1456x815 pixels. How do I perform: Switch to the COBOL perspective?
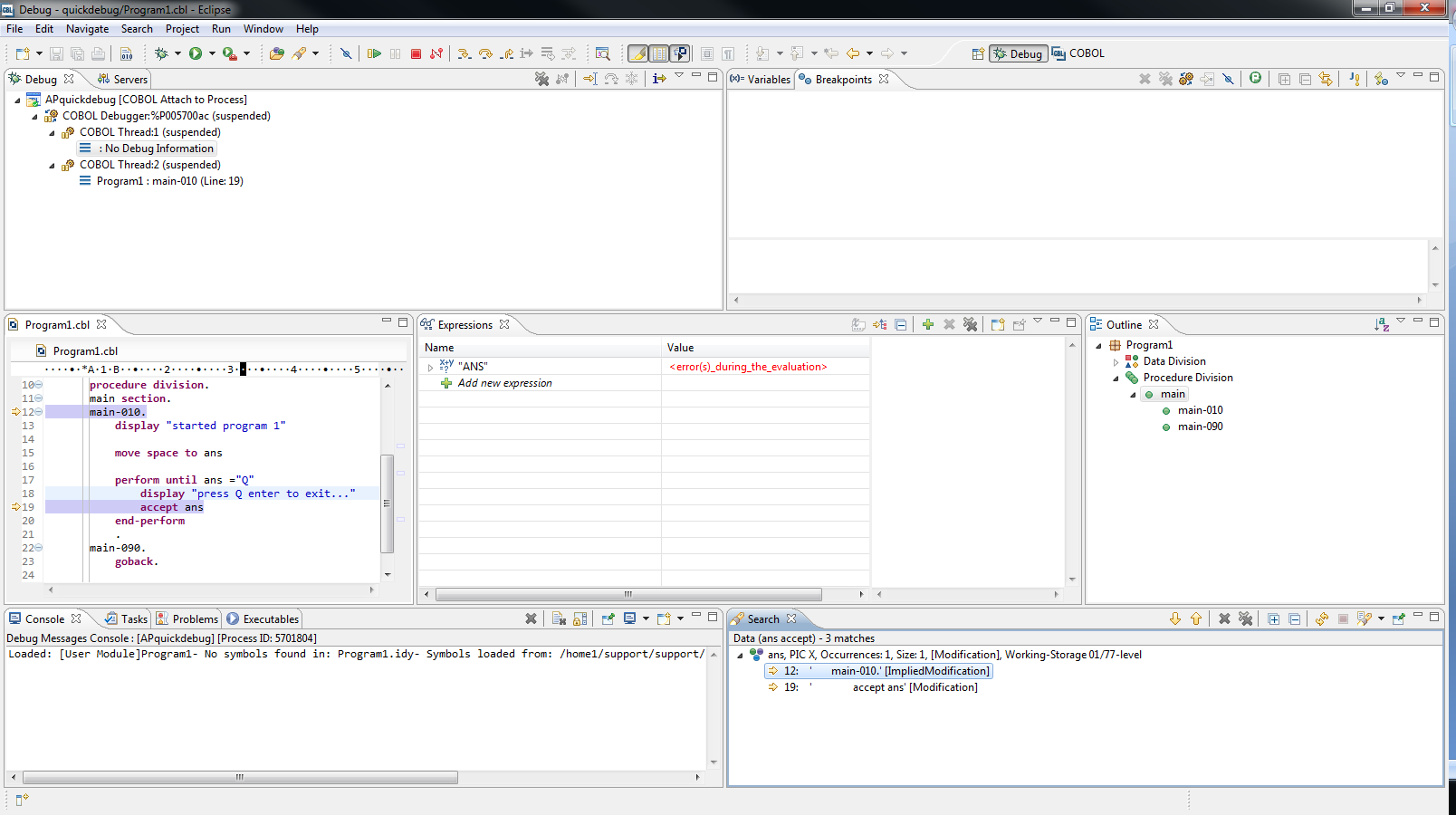(1078, 53)
